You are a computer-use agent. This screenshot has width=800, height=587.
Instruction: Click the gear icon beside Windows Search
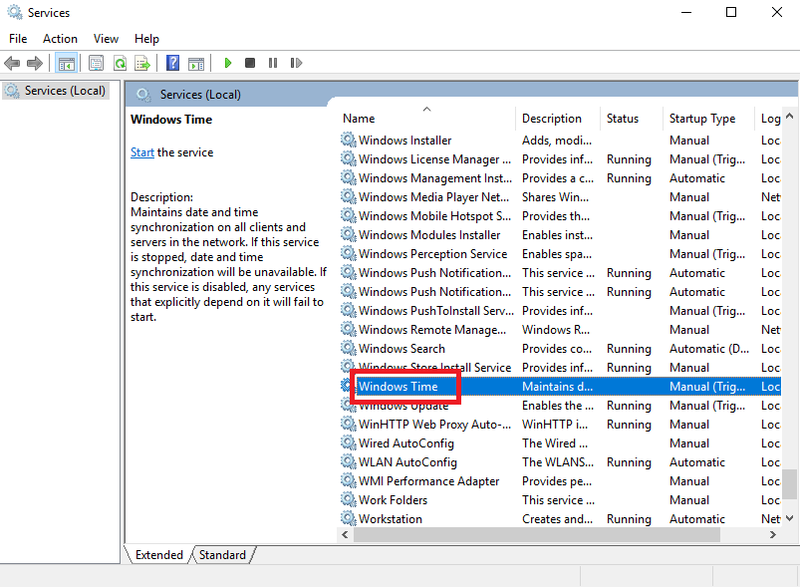point(348,348)
